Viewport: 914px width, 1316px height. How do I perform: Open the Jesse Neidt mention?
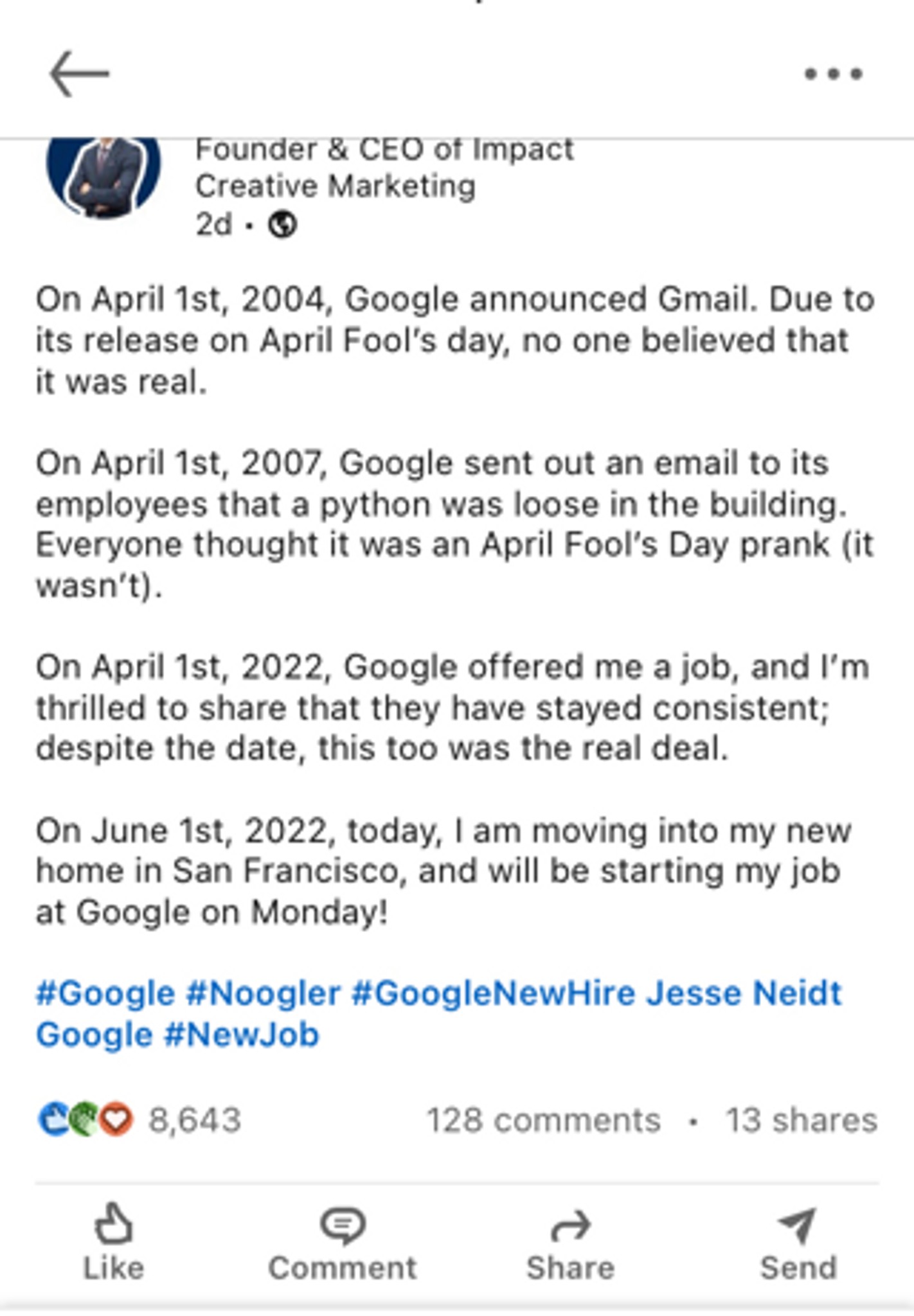click(744, 993)
